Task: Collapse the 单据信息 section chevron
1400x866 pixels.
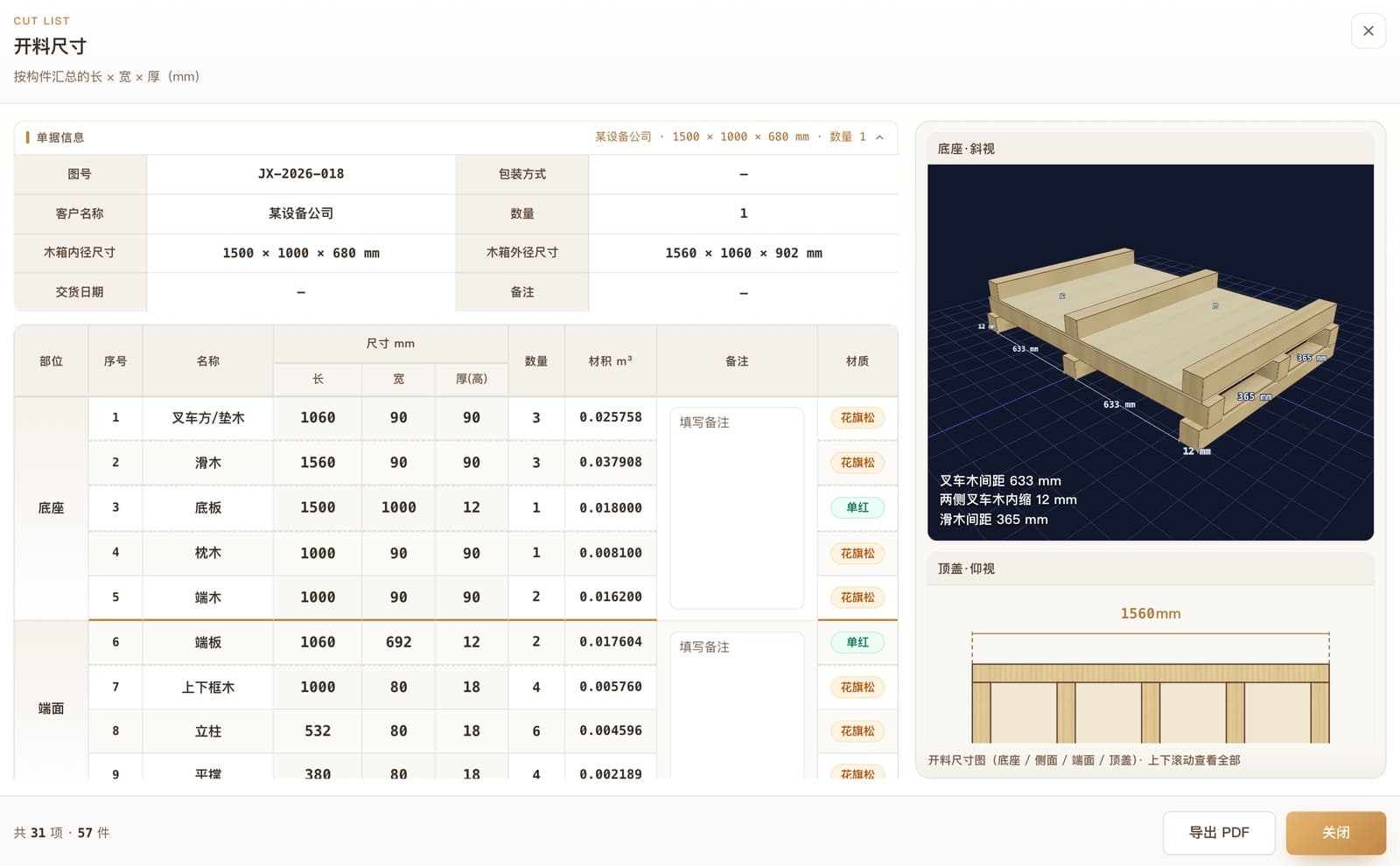Action: coord(879,137)
